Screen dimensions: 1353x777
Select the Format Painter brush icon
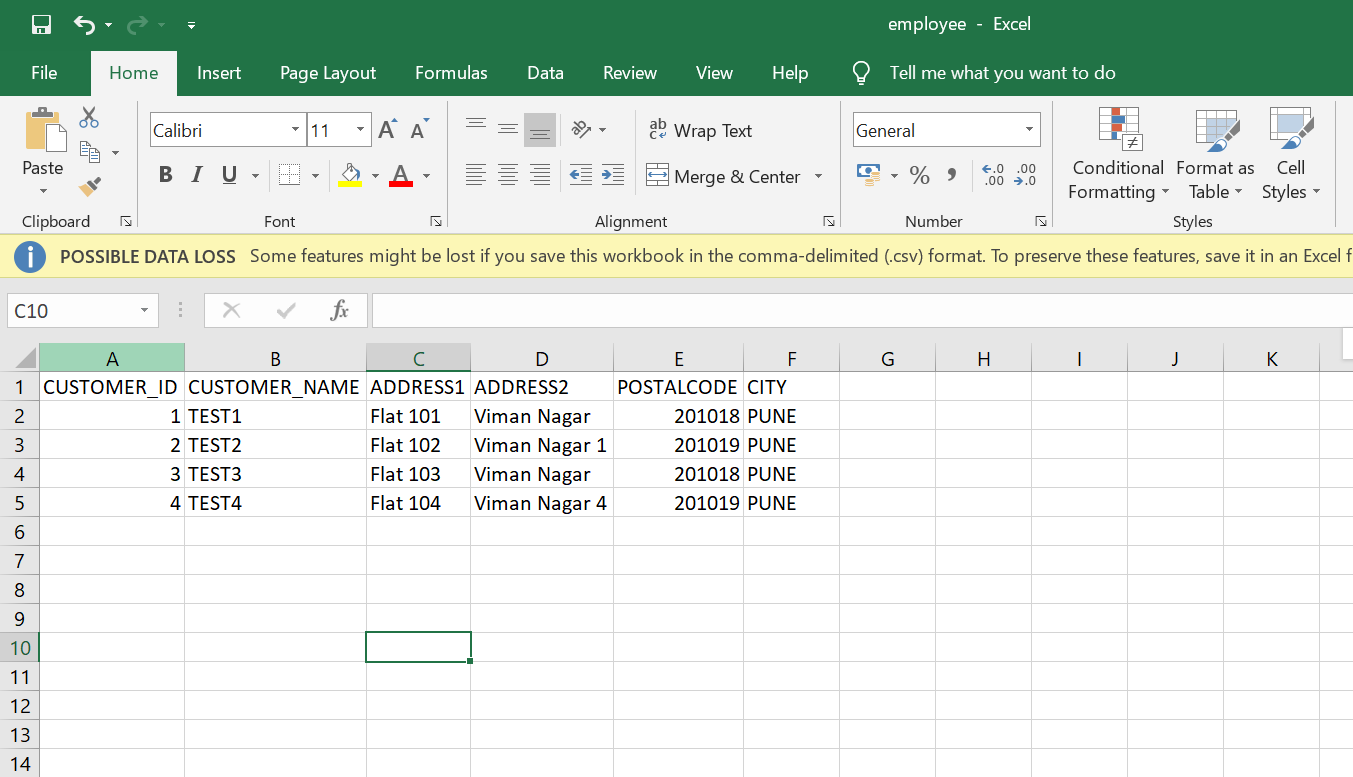tap(90, 186)
